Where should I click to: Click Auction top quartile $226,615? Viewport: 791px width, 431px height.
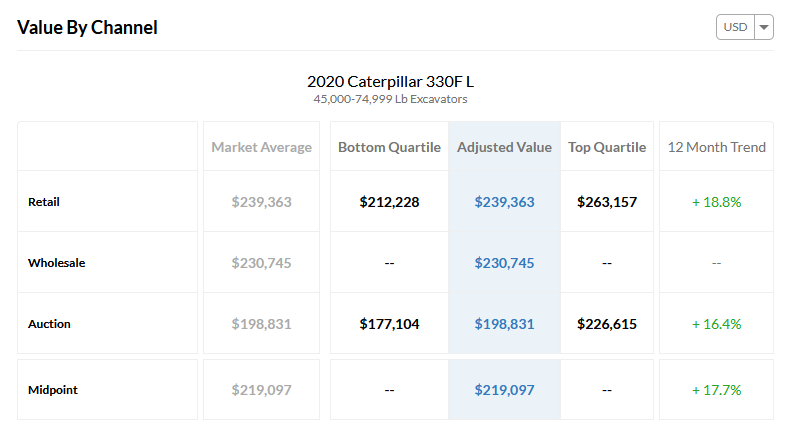[x=607, y=324]
